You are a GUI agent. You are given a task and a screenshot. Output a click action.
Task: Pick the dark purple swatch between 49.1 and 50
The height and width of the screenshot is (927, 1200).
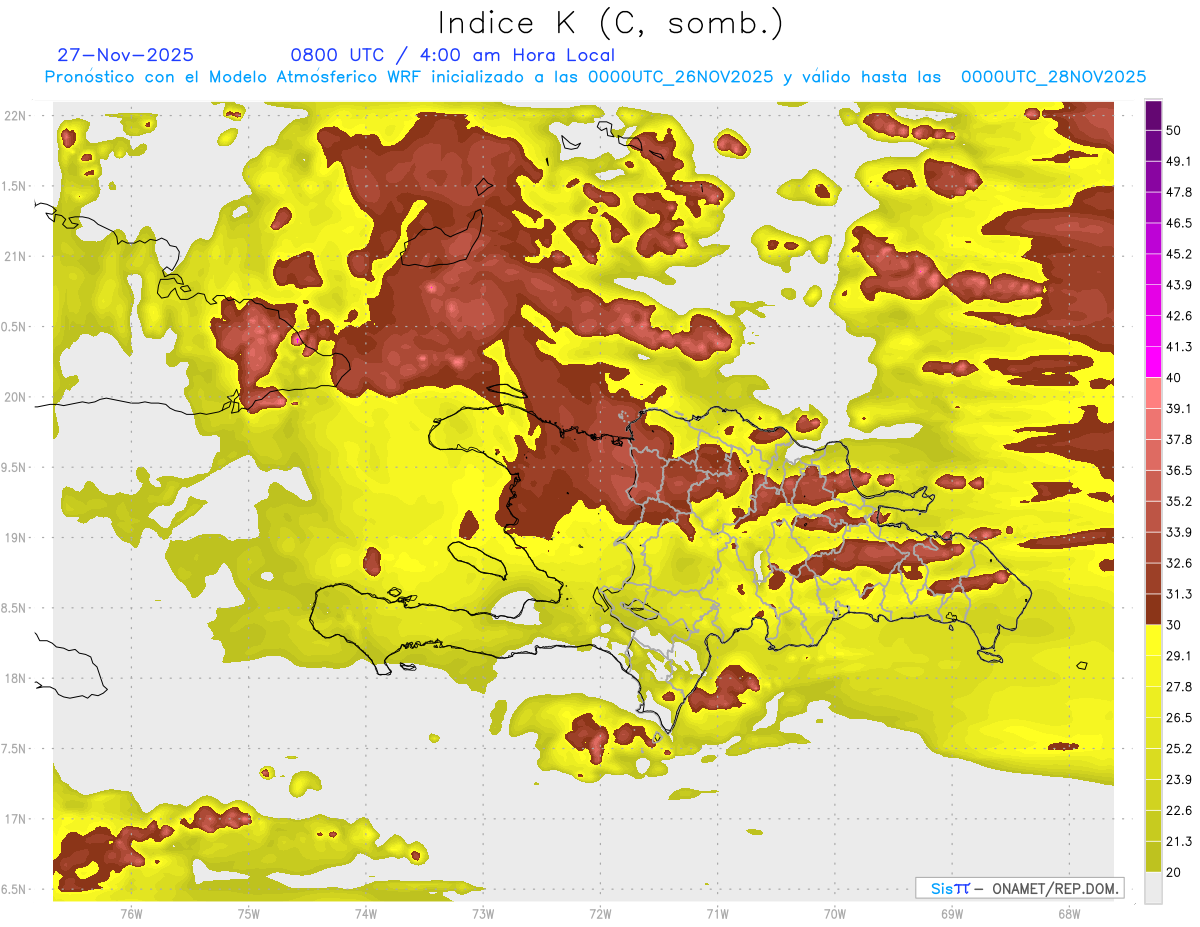pyautogui.click(x=1153, y=146)
